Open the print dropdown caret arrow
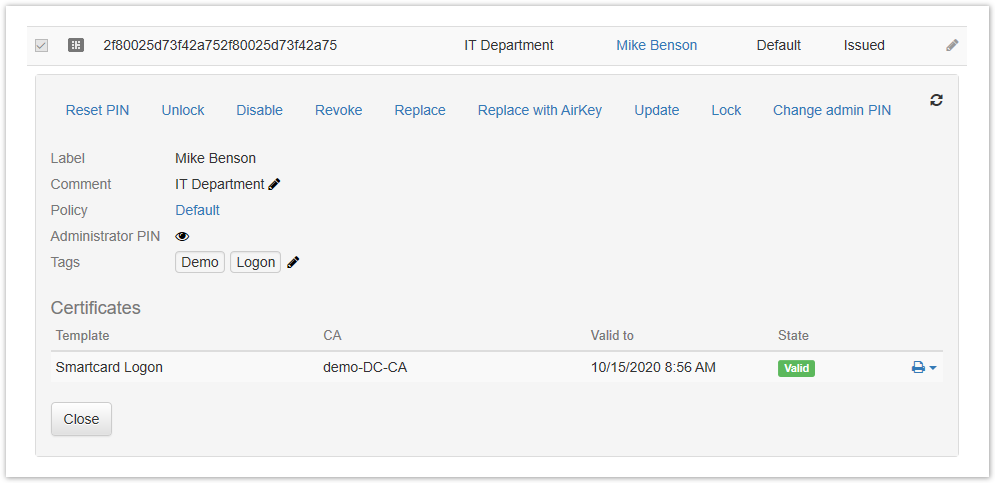The width and height of the screenshot is (995, 483). (933, 368)
